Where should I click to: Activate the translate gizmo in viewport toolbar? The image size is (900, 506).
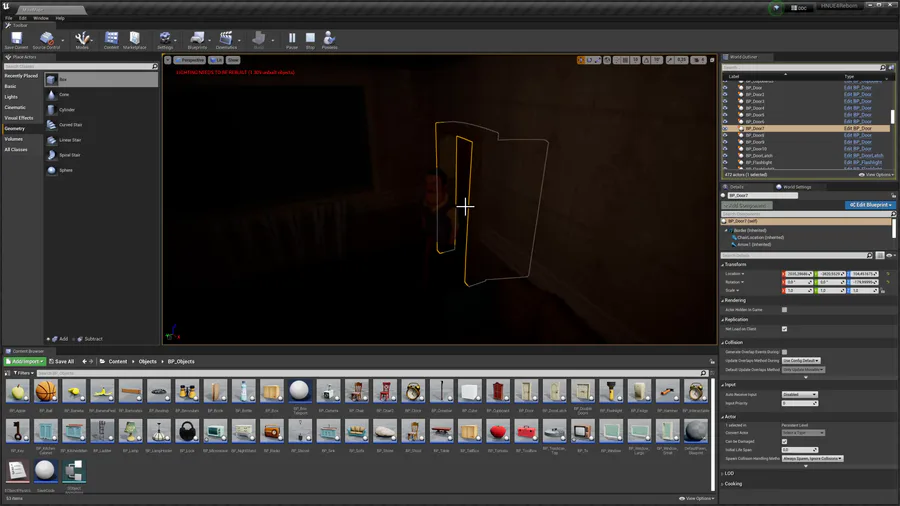point(581,60)
